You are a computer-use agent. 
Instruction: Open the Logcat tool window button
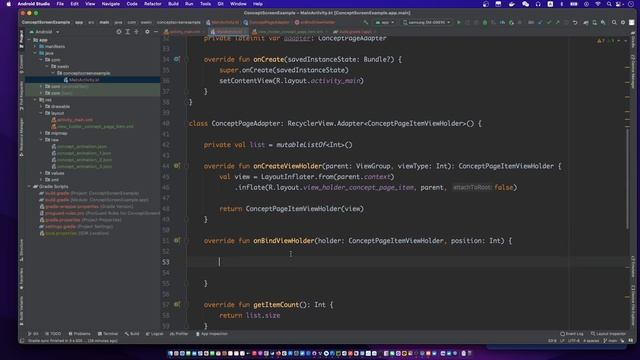(154, 334)
